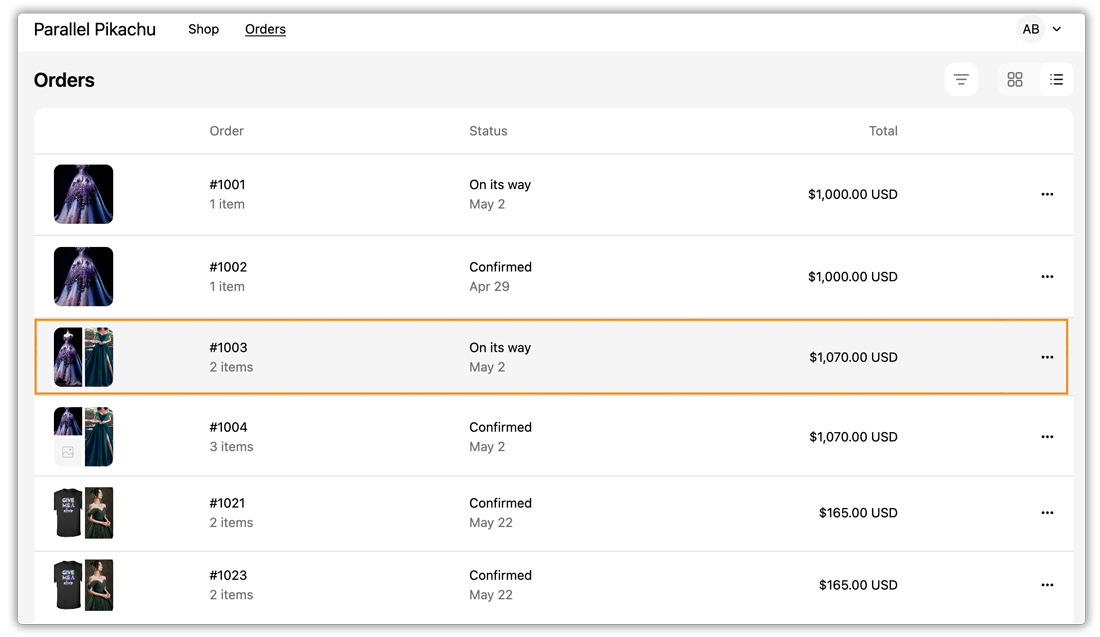The height and width of the screenshot is (637, 1100).
Task: Click the Order column header
Action: pyautogui.click(x=227, y=130)
